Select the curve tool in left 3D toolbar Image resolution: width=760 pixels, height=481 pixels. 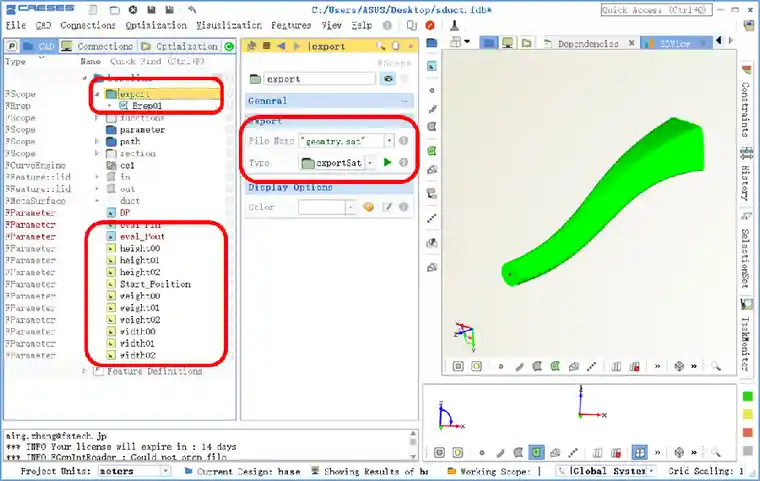click(432, 109)
